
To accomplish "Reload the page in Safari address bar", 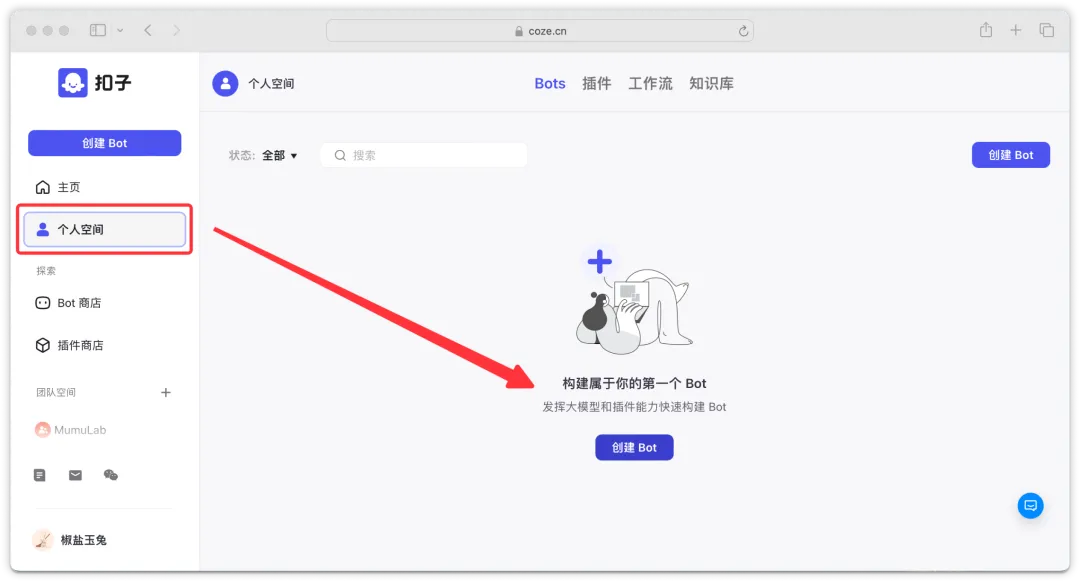I will (x=743, y=31).
